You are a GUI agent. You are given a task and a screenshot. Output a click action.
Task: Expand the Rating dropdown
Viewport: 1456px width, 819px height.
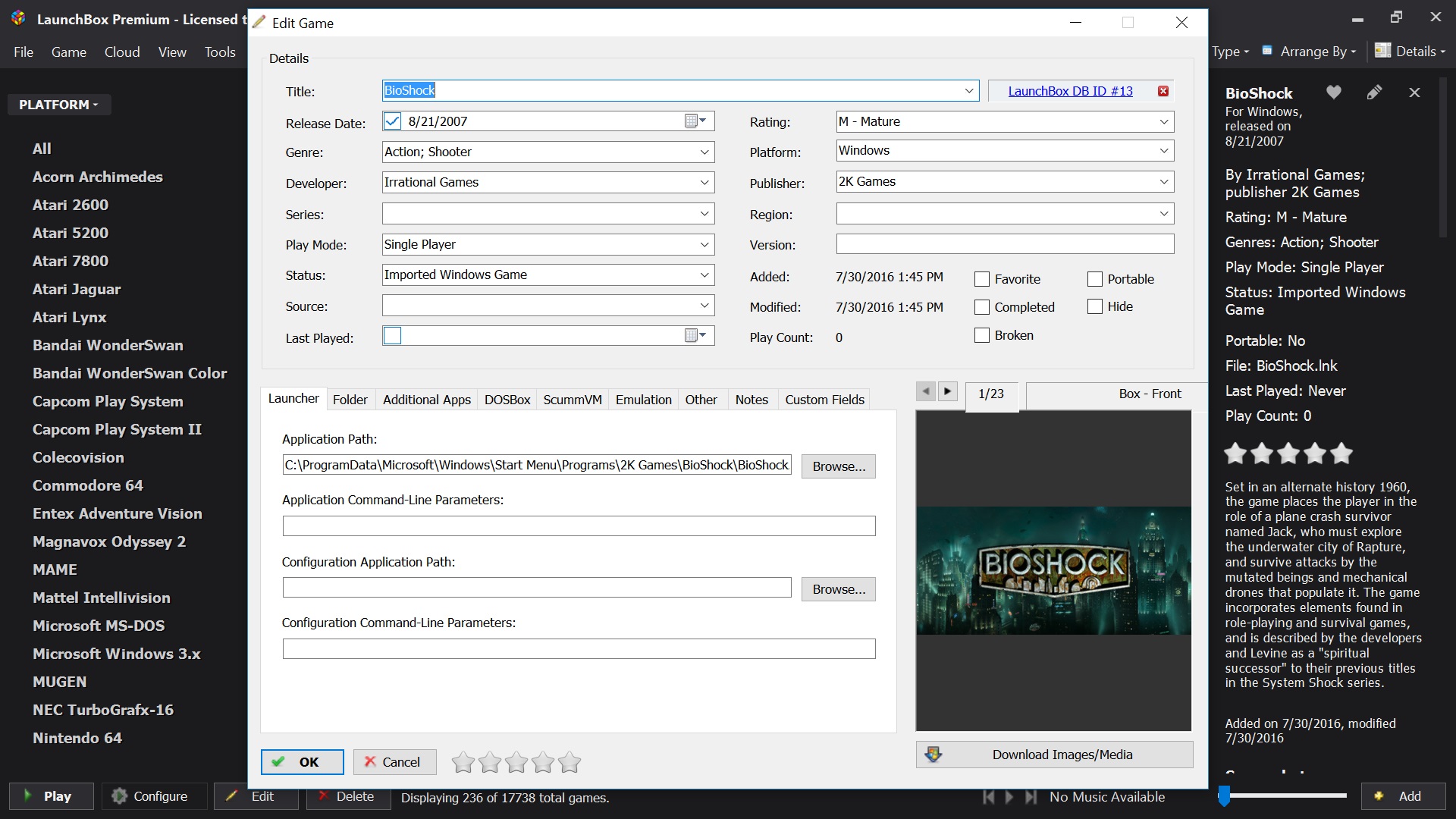tap(1164, 122)
